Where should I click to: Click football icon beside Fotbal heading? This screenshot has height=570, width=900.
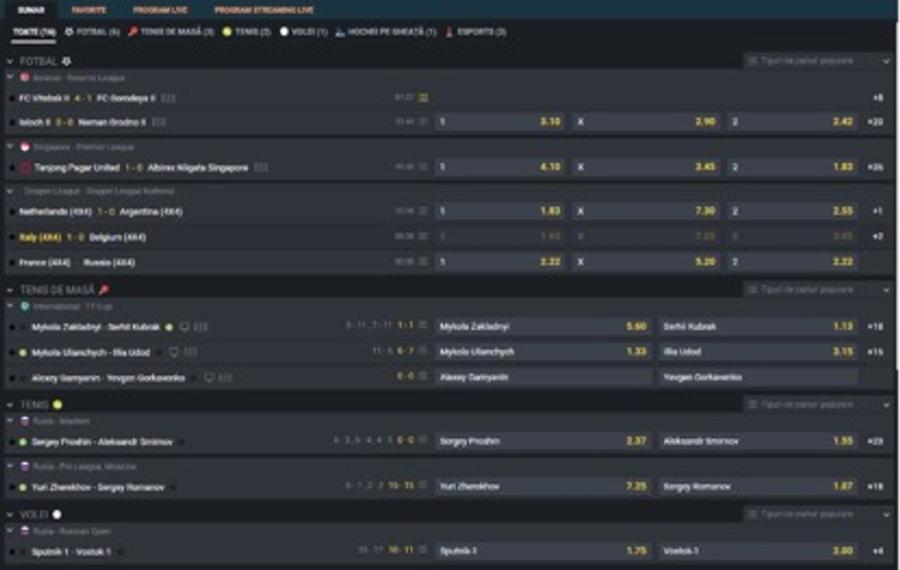tap(67, 61)
